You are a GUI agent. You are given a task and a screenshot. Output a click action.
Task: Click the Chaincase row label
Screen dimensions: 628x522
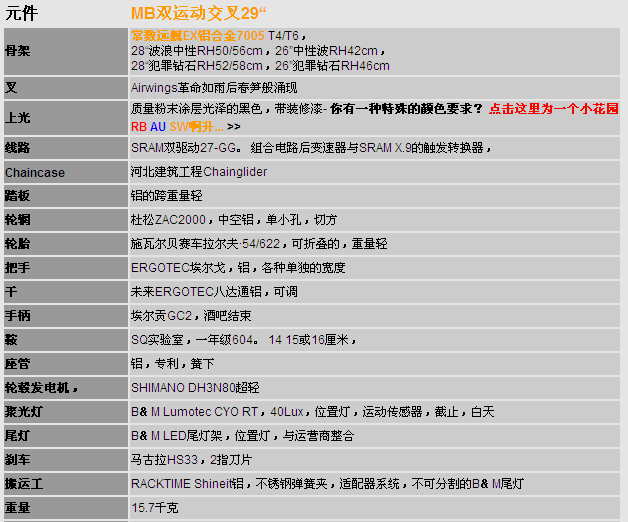[35, 172]
